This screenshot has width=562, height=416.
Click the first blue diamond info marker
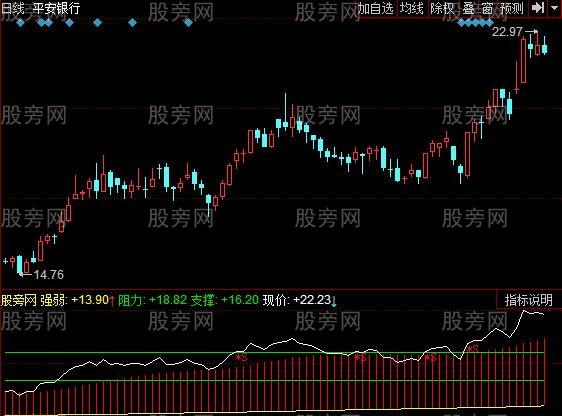pyautogui.click(x=20, y=23)
